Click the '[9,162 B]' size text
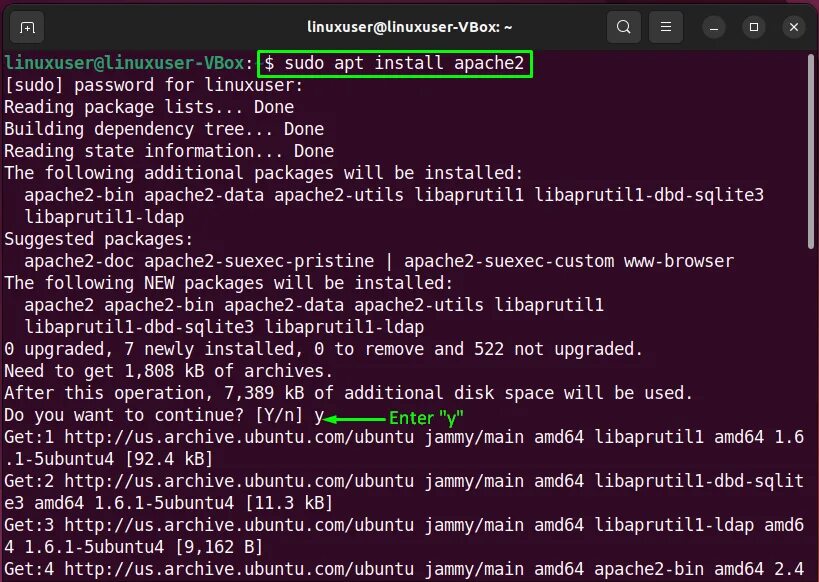The image size is (819, 582). (x=218, y=547)
